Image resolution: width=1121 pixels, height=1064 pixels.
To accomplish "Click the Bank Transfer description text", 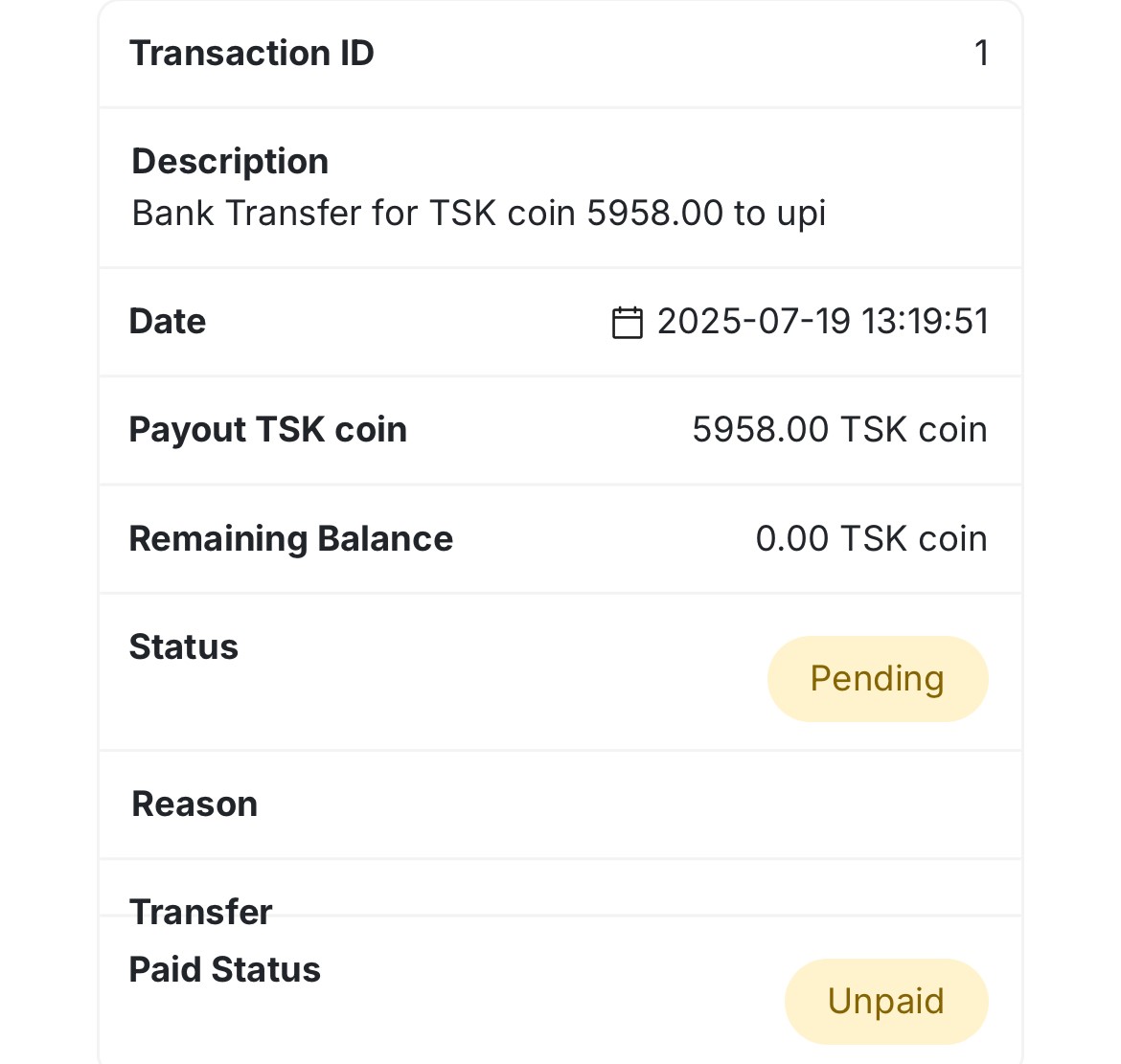I will 478,214.
